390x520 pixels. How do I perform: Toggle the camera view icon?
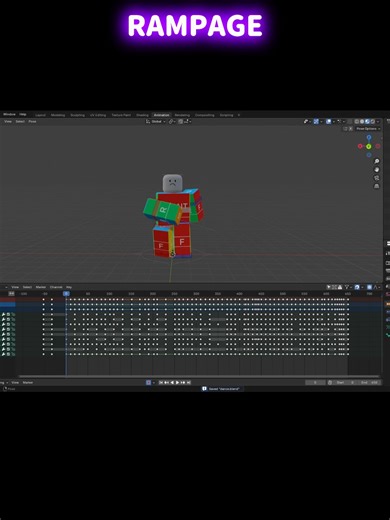click(377, 178)
